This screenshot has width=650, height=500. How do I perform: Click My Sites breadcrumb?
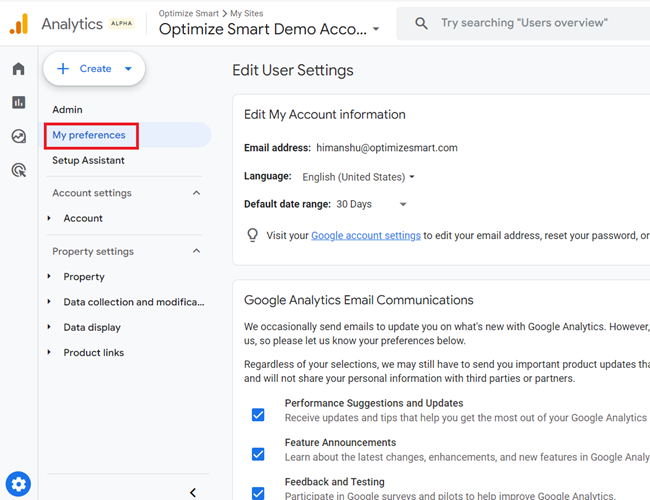pyautogui.click(x=247, y=13)
